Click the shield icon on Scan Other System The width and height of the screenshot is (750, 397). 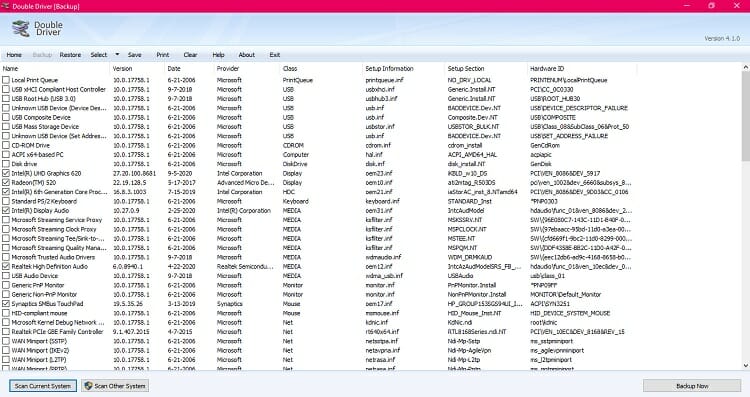tap(88, 386)
